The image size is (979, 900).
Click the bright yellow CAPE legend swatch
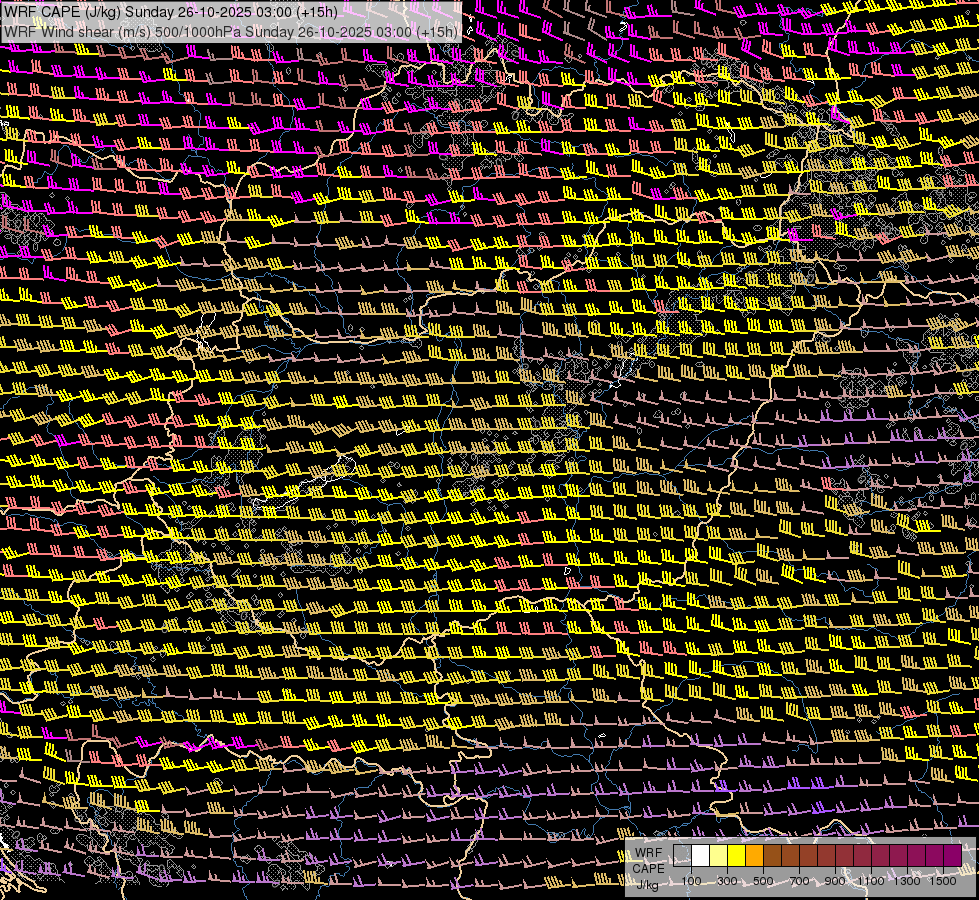tap(737, 856)
